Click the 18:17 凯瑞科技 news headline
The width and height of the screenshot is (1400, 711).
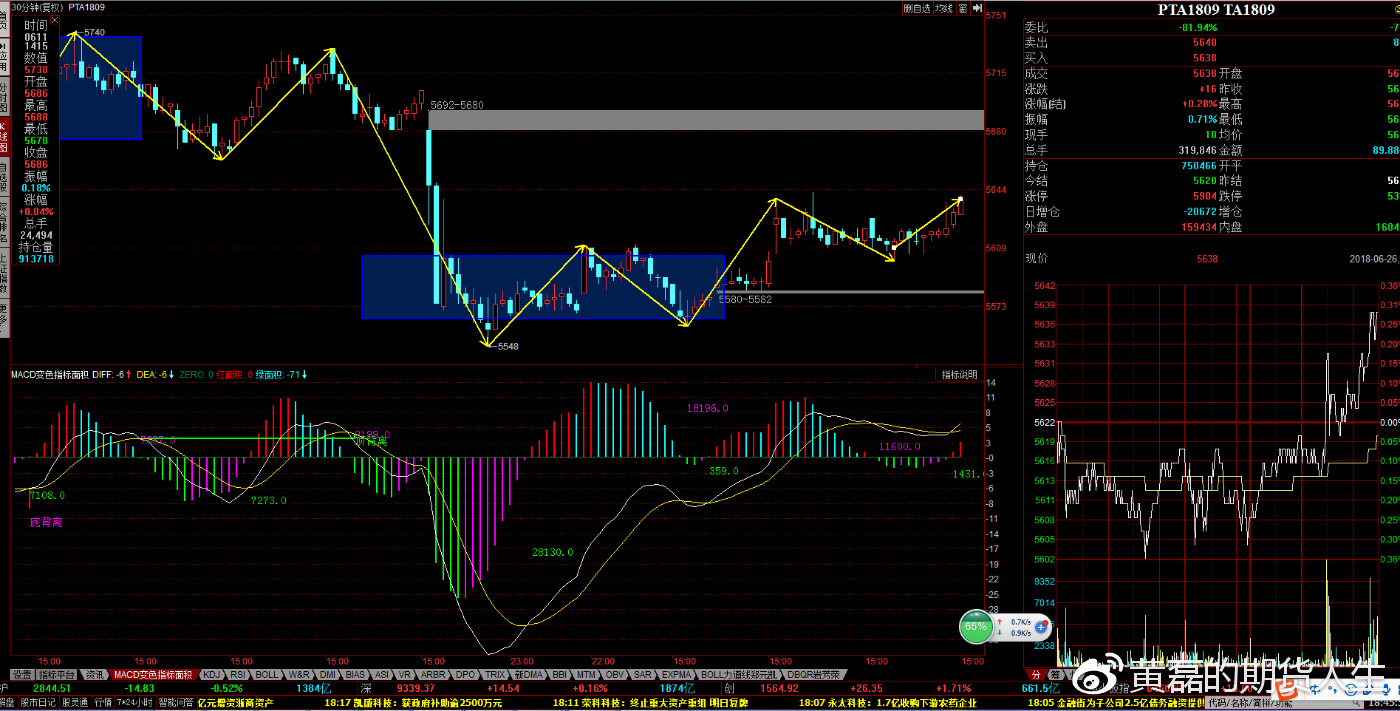tap(414, 703)
